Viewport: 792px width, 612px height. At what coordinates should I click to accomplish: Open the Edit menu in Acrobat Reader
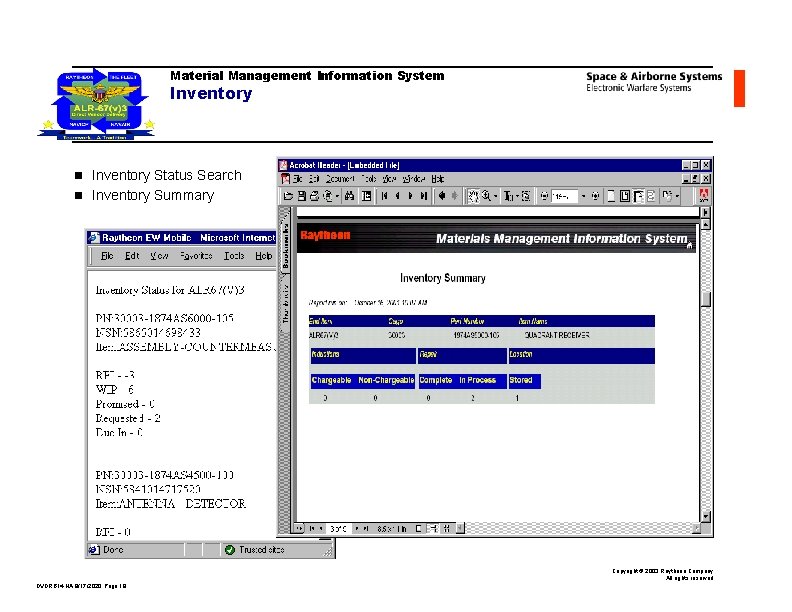314,179
